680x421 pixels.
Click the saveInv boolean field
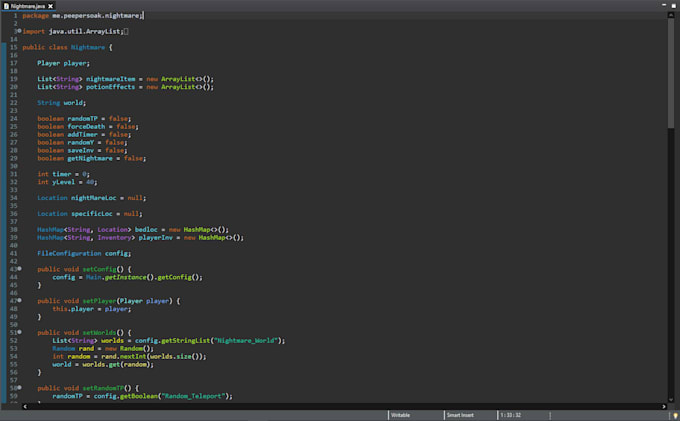pyautogui.click(x=81, y=150)
